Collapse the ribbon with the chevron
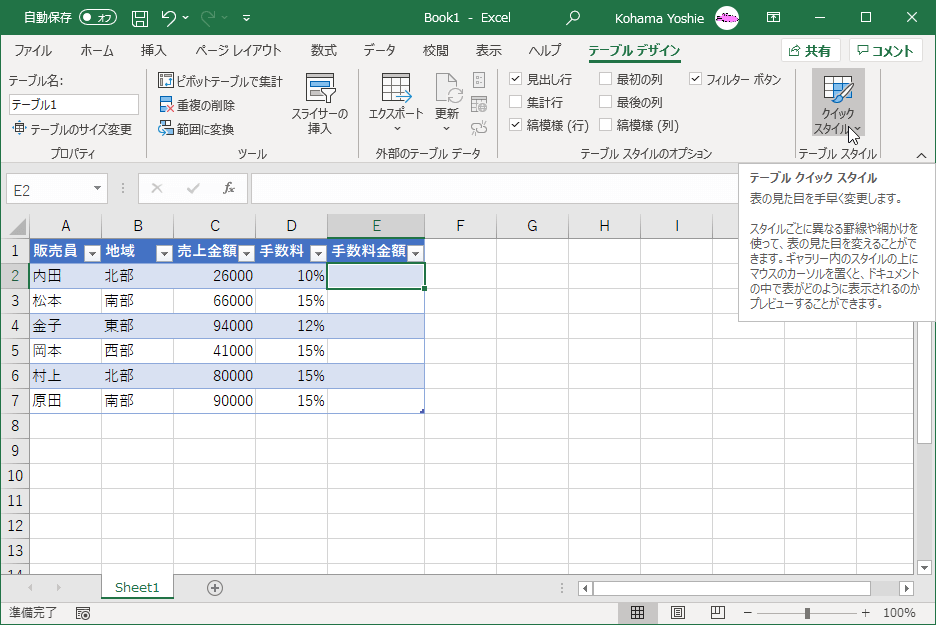936x625 pixels. click(921, 156)
